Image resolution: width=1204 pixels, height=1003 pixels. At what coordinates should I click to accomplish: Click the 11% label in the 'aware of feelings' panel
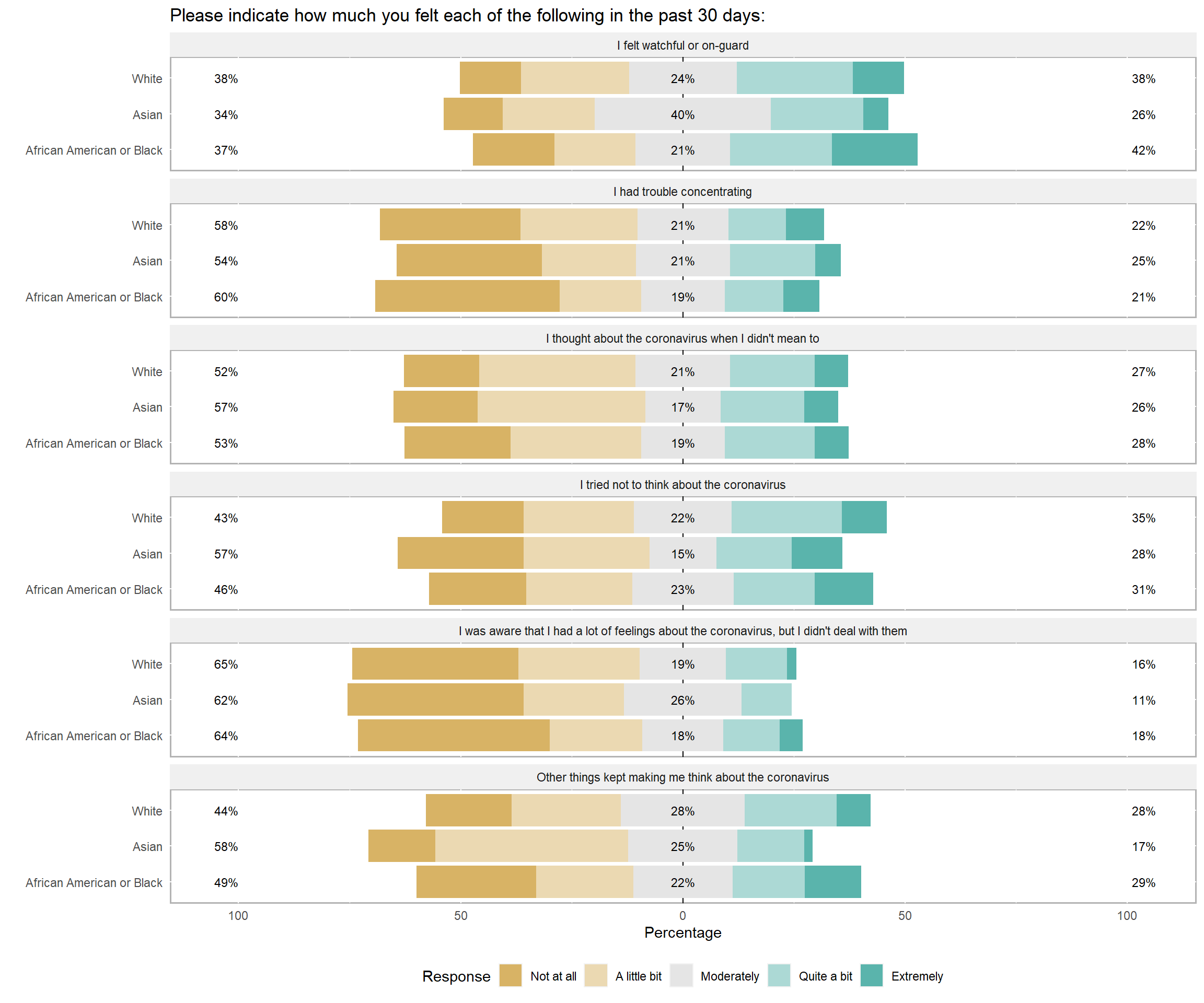[1143, 701]
